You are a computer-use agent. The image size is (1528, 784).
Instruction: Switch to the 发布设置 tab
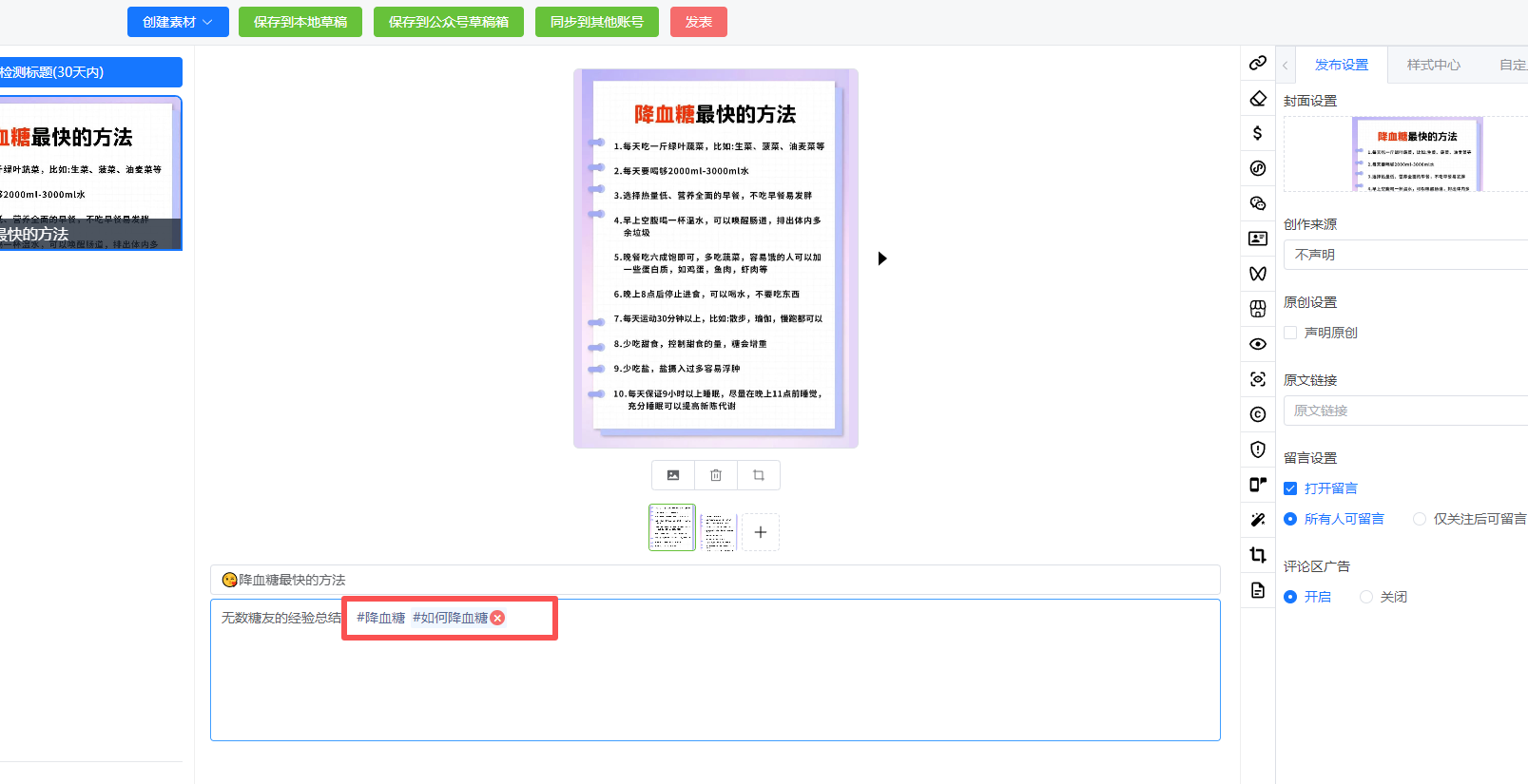click(x=1341, y=65)
